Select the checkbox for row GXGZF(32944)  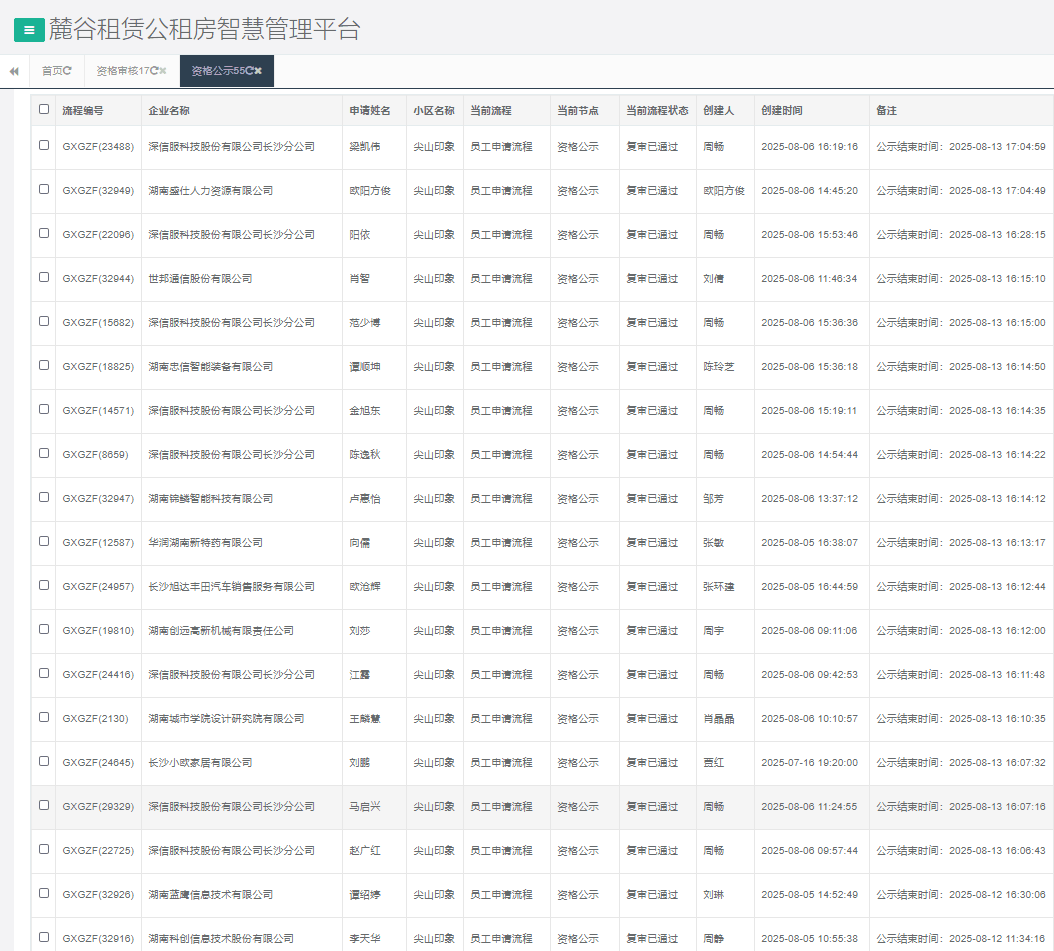tap(44, 277)
